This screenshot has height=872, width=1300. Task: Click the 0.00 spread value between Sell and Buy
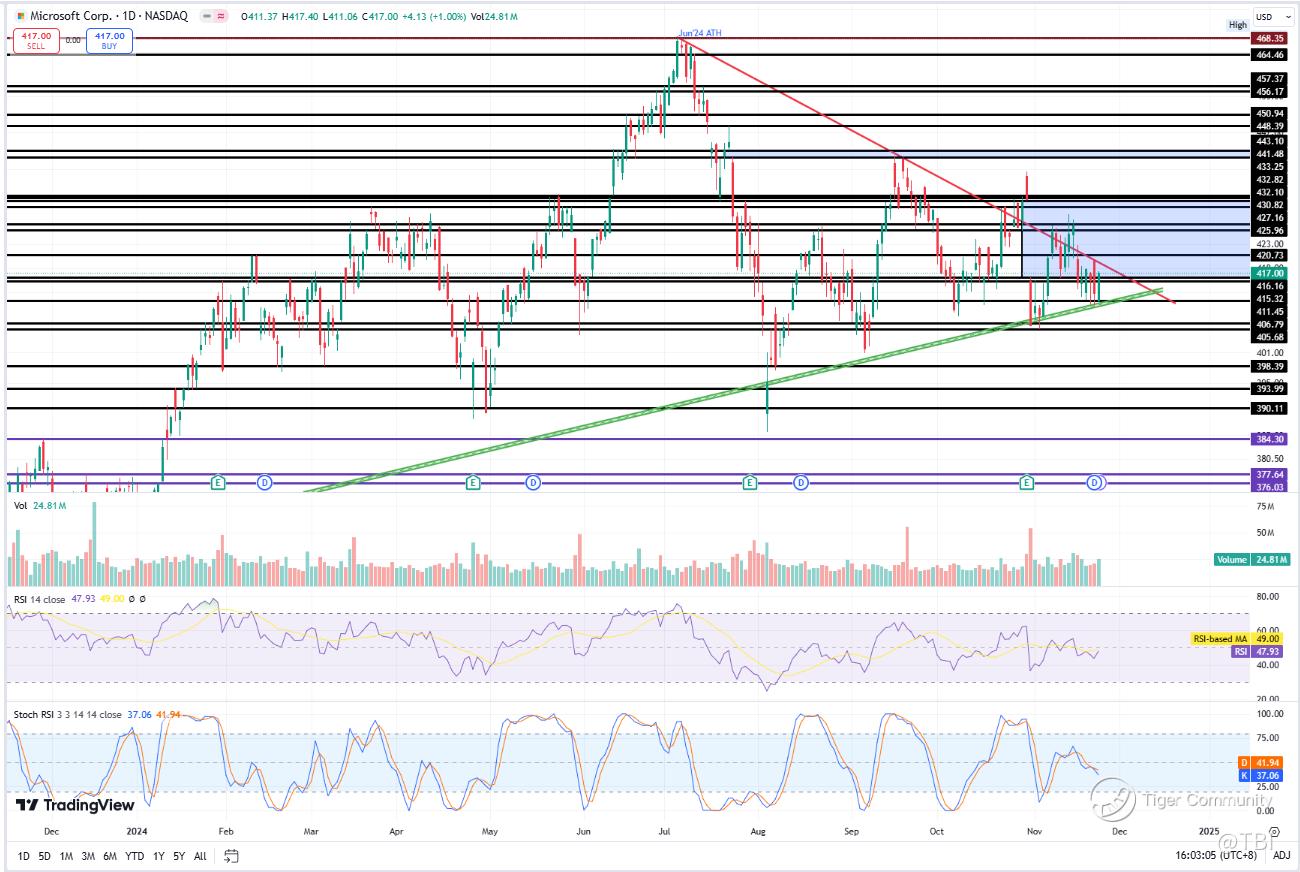click(72, 41)
